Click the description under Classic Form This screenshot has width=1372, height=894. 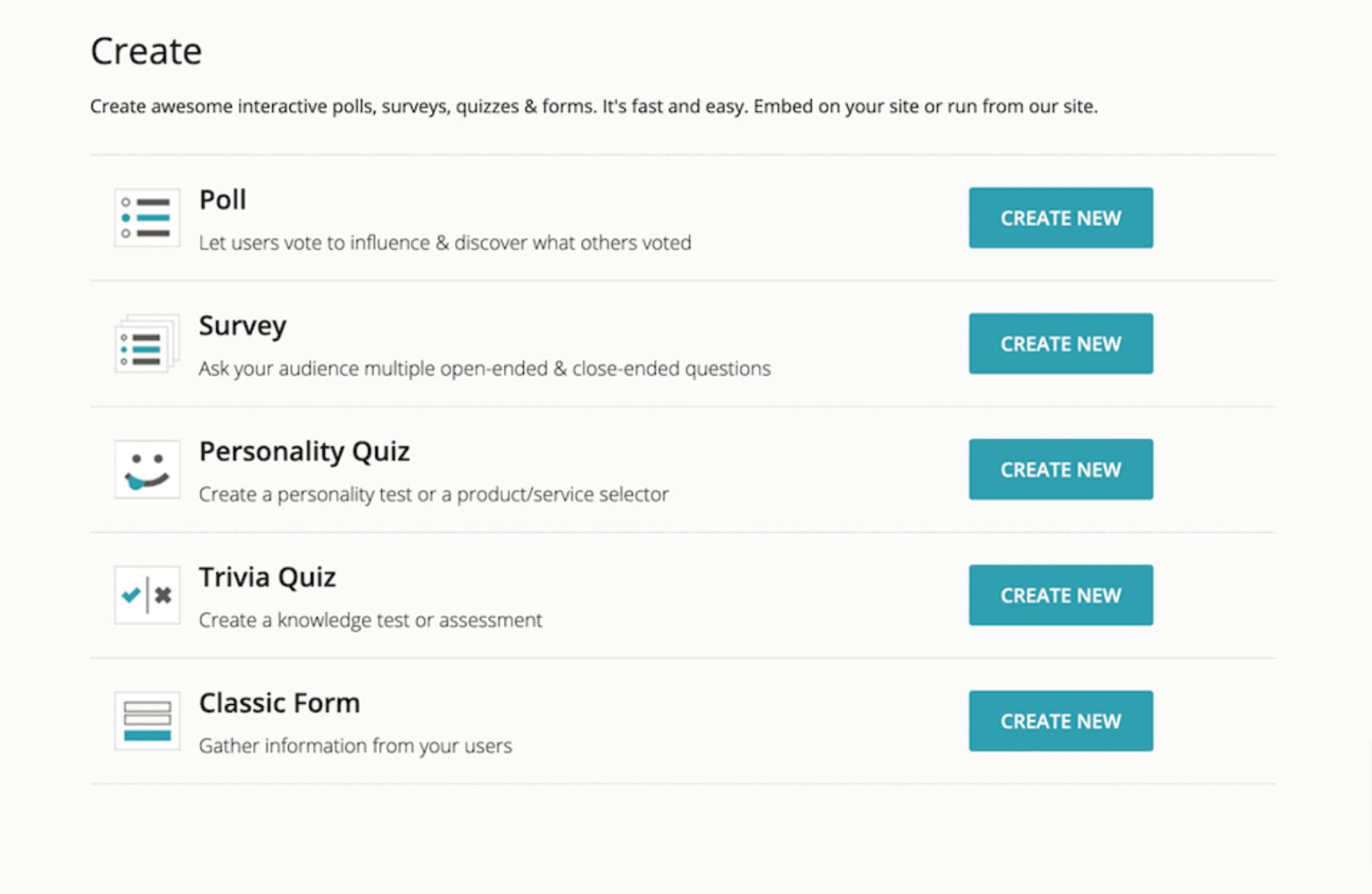(x=355, y=746)
